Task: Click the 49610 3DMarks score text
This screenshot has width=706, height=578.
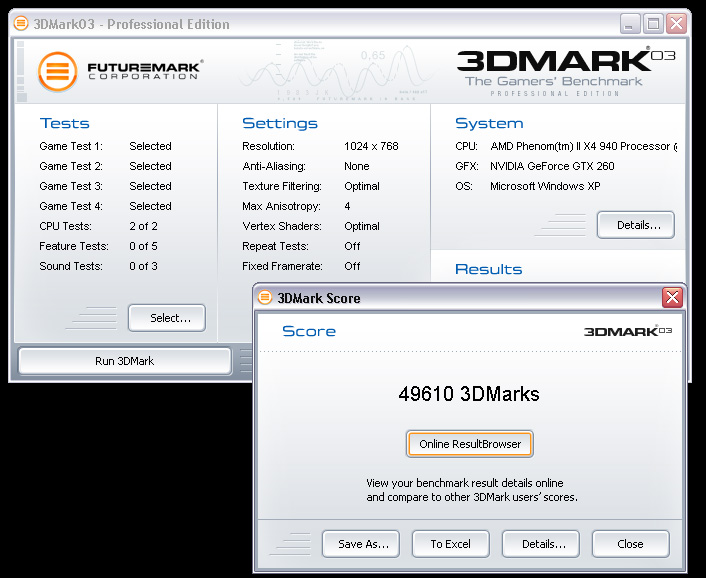Action: (x=469, y=394)
